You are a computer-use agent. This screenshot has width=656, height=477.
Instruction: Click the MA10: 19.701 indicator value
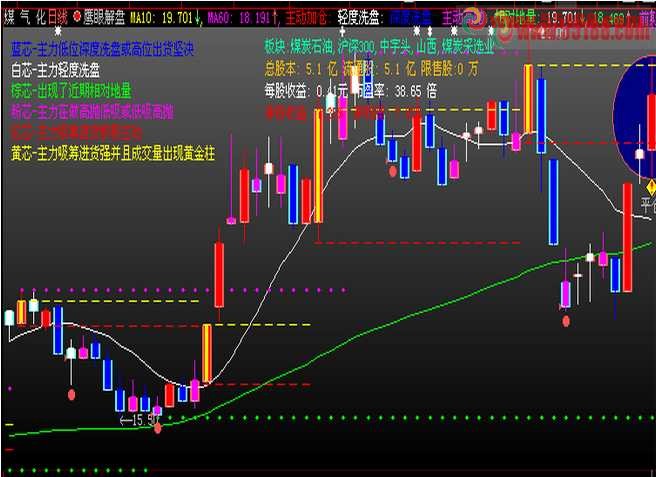coord(161,18)
